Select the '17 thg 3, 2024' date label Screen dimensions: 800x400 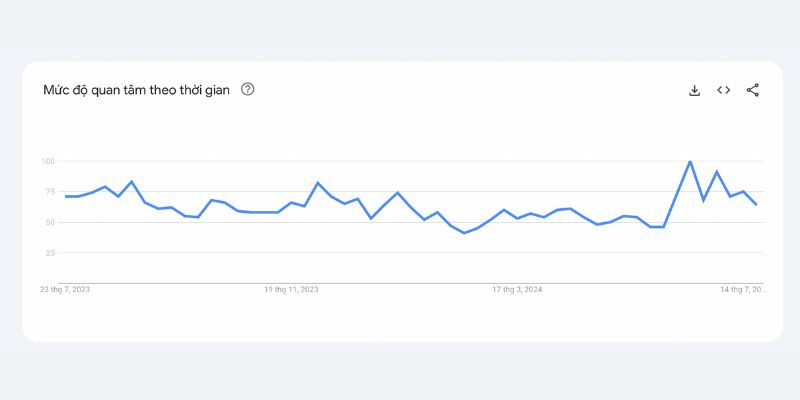coord(517,289)
